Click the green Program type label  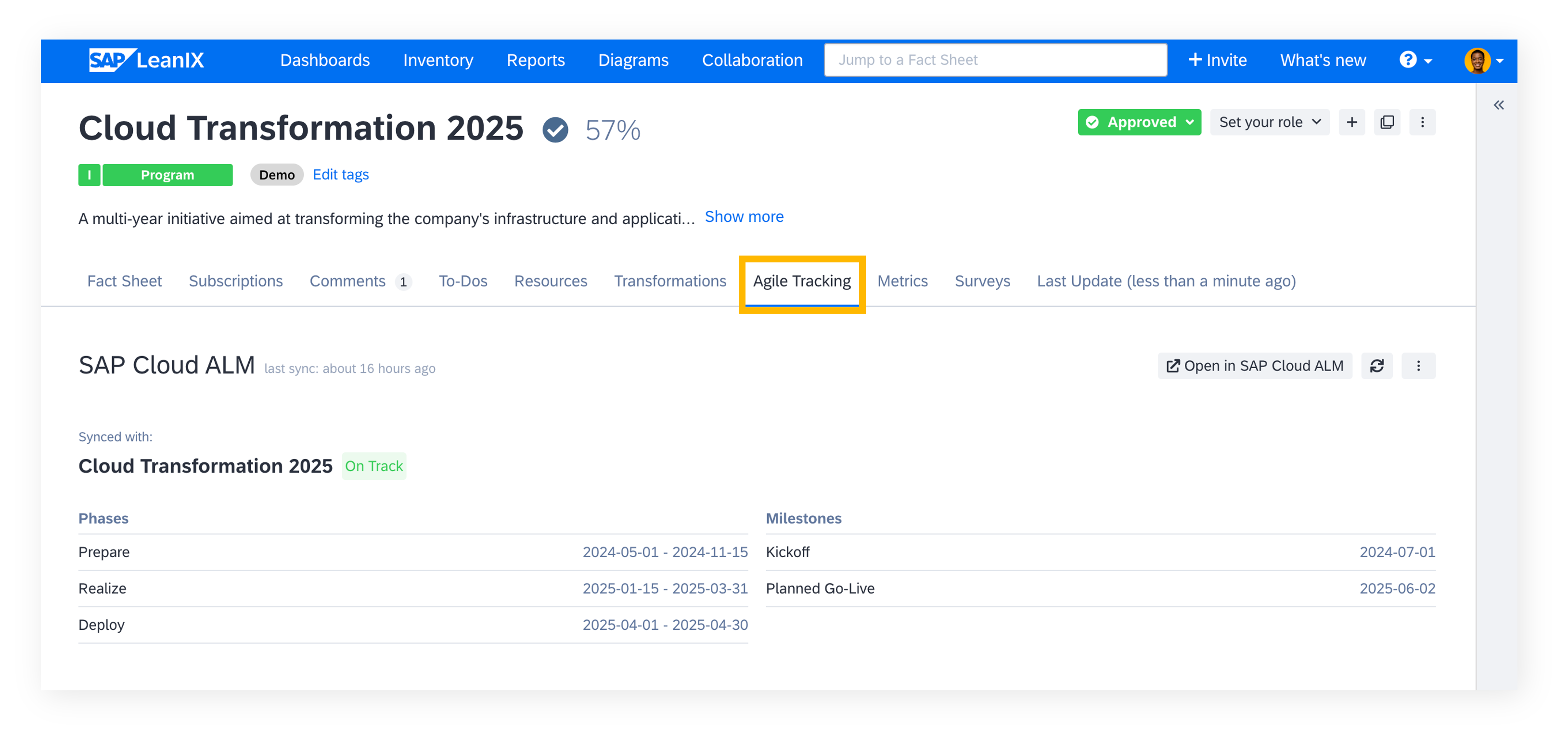tap(167, 175)
